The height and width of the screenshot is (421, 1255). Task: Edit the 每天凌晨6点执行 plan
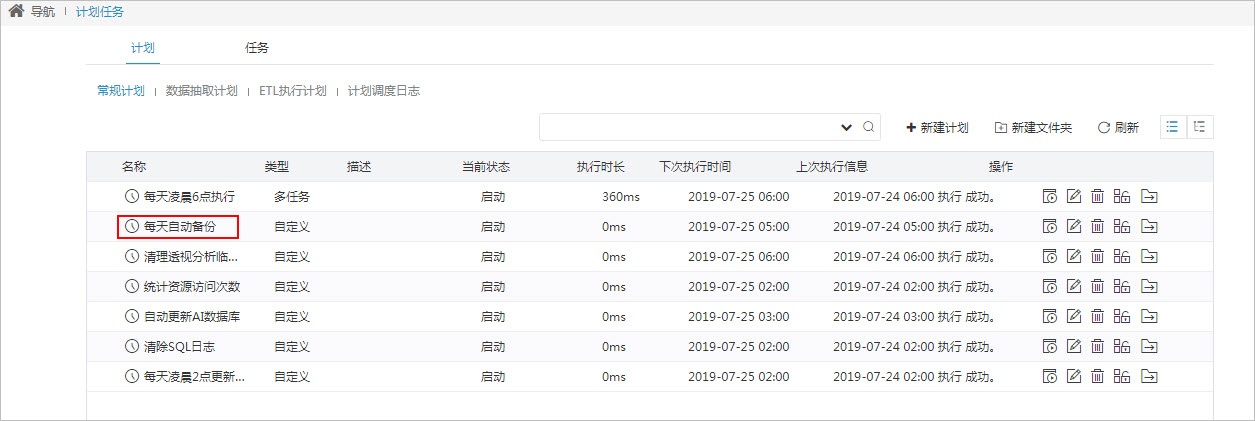click(x=1074, y=196)
